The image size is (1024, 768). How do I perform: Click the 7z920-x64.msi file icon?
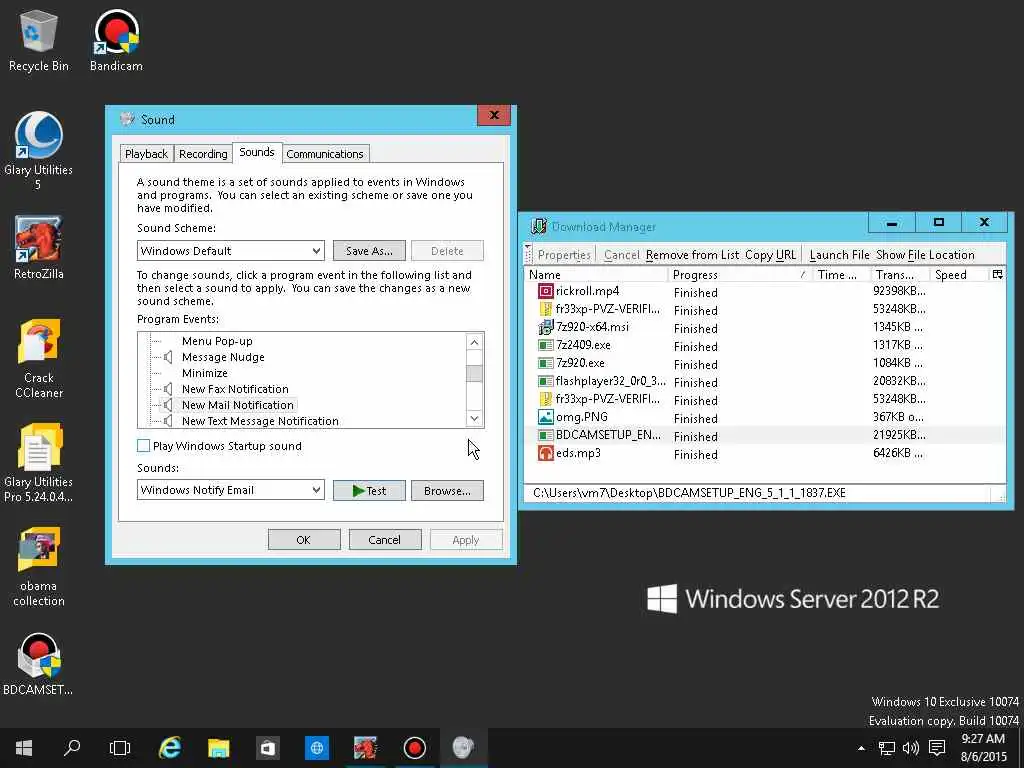click(x=545, y=327)
